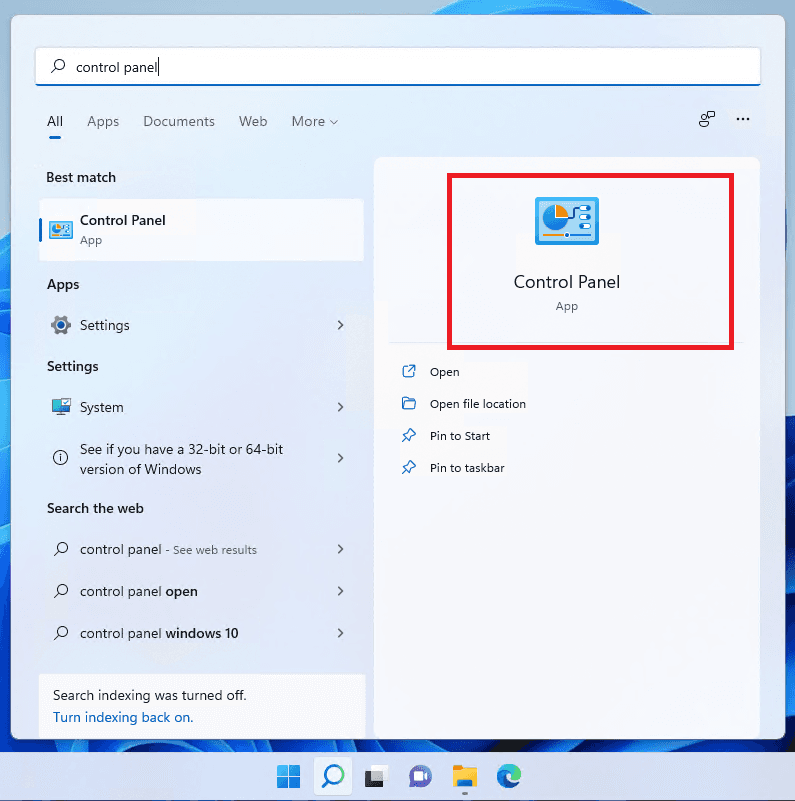Screen dimensions: 795x801
Task: Click the pin icon next to Pin to Start
Action: tap(409, 435)
